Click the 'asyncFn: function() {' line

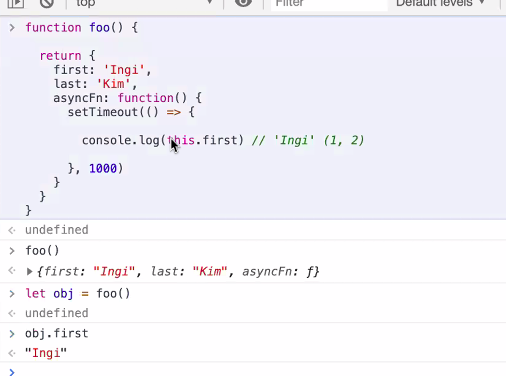tap(127, 98)
